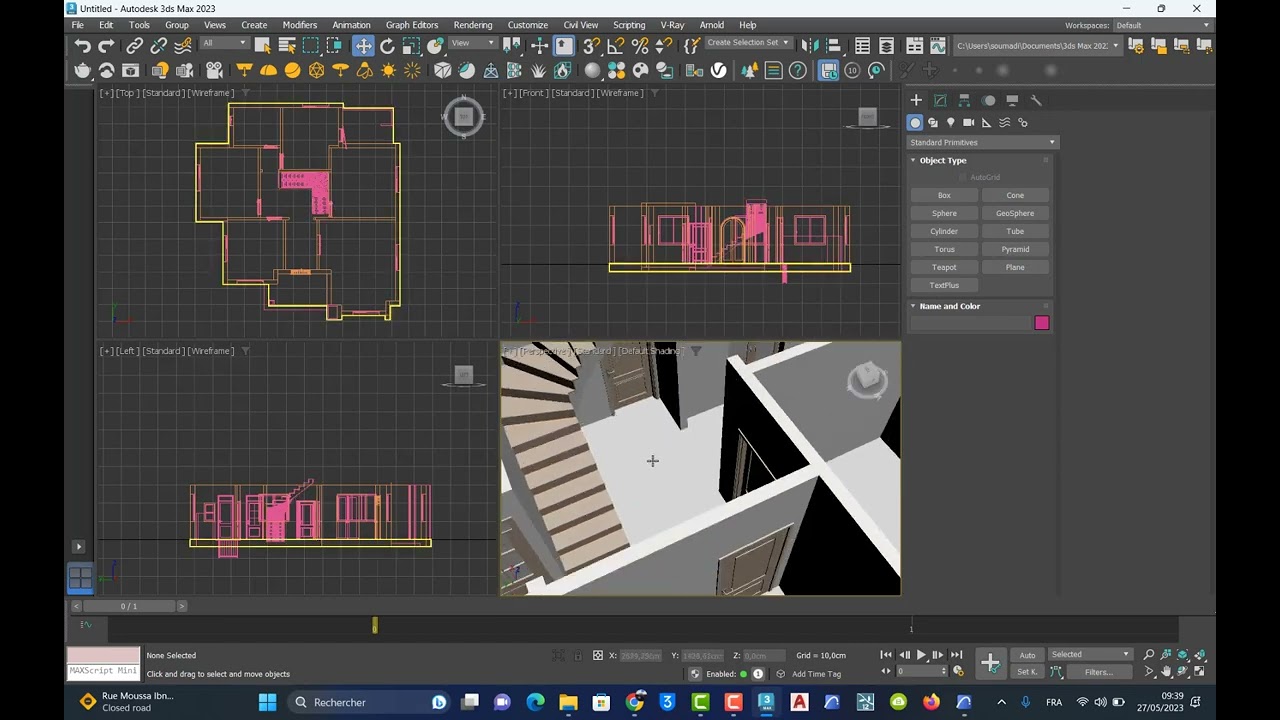Image resolution: width=1280 pixels, height=720 pixels.
Task: Open the Hierarchy panel tab icon
Action: (964, 100)
